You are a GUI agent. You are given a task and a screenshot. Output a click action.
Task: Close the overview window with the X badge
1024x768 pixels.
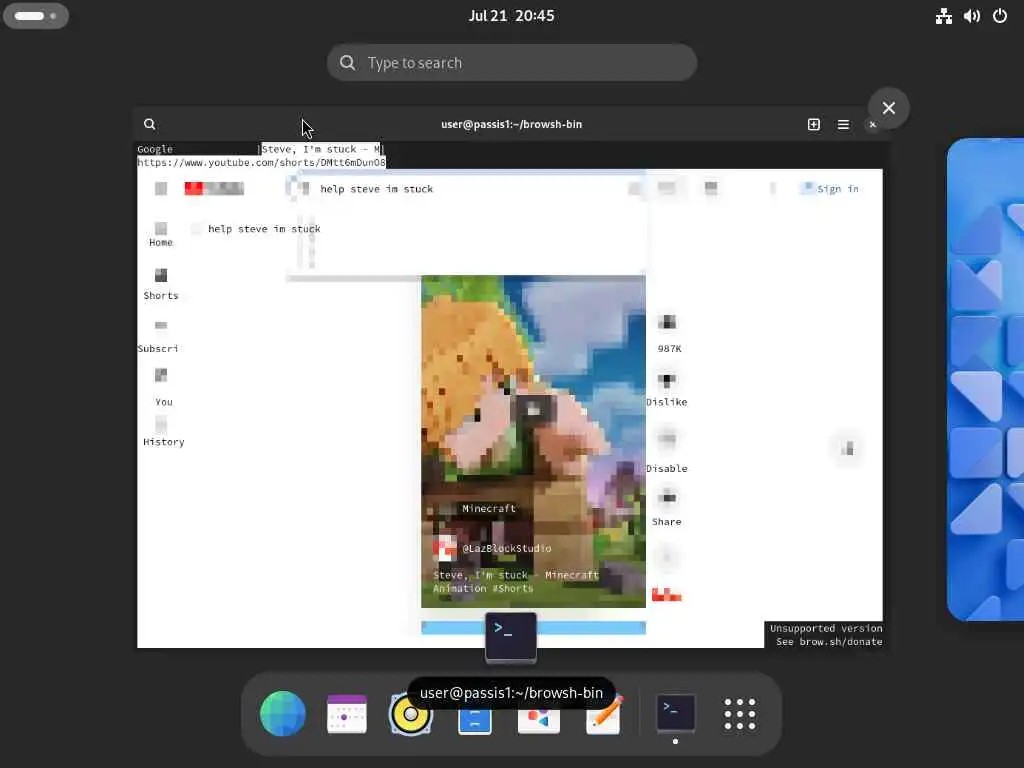888,108
